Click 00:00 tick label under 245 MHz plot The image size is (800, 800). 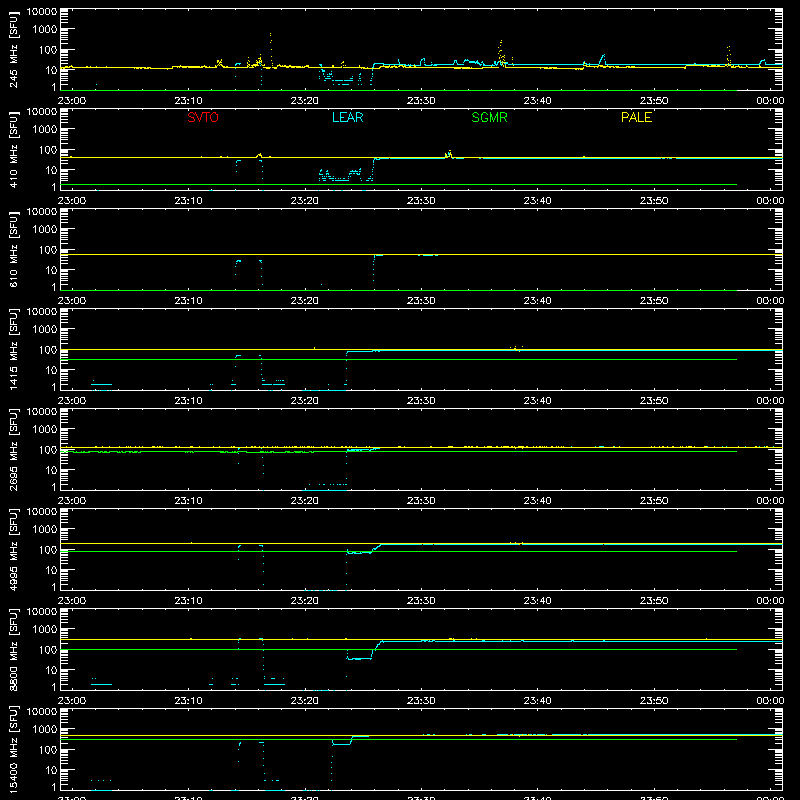(770, 101)
